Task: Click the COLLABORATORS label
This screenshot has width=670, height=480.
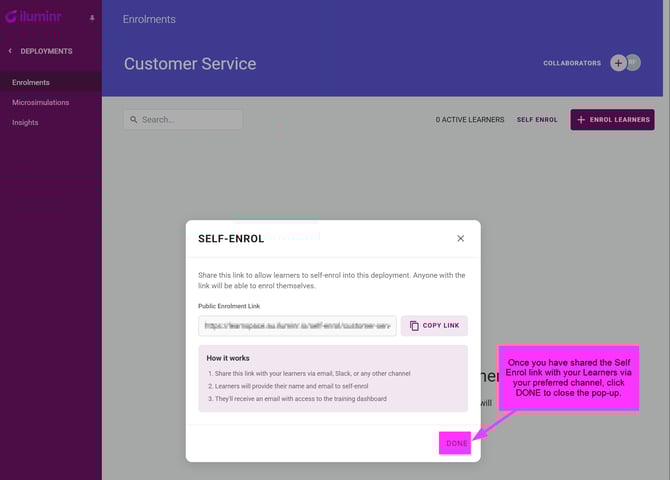Action: (572, 63)
